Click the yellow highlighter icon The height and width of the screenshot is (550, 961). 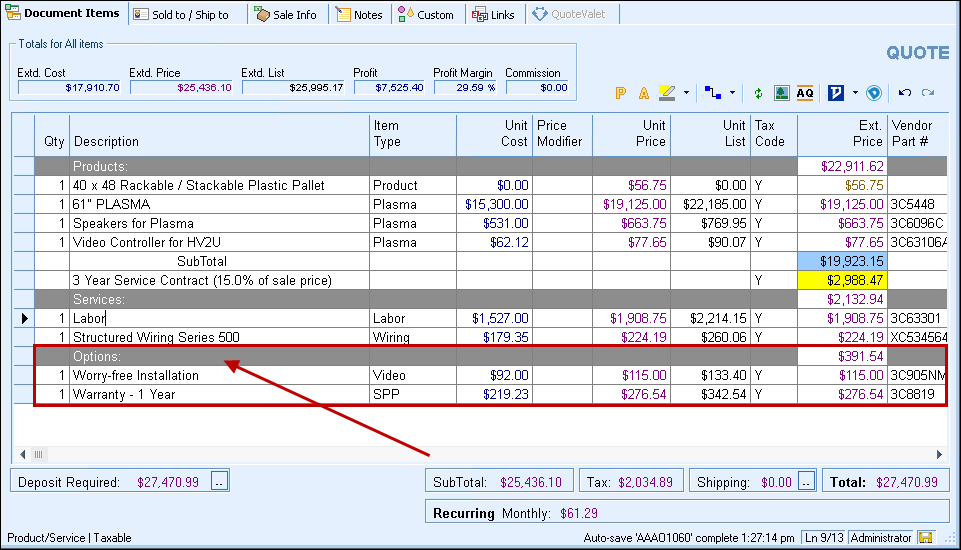point(667,93)
